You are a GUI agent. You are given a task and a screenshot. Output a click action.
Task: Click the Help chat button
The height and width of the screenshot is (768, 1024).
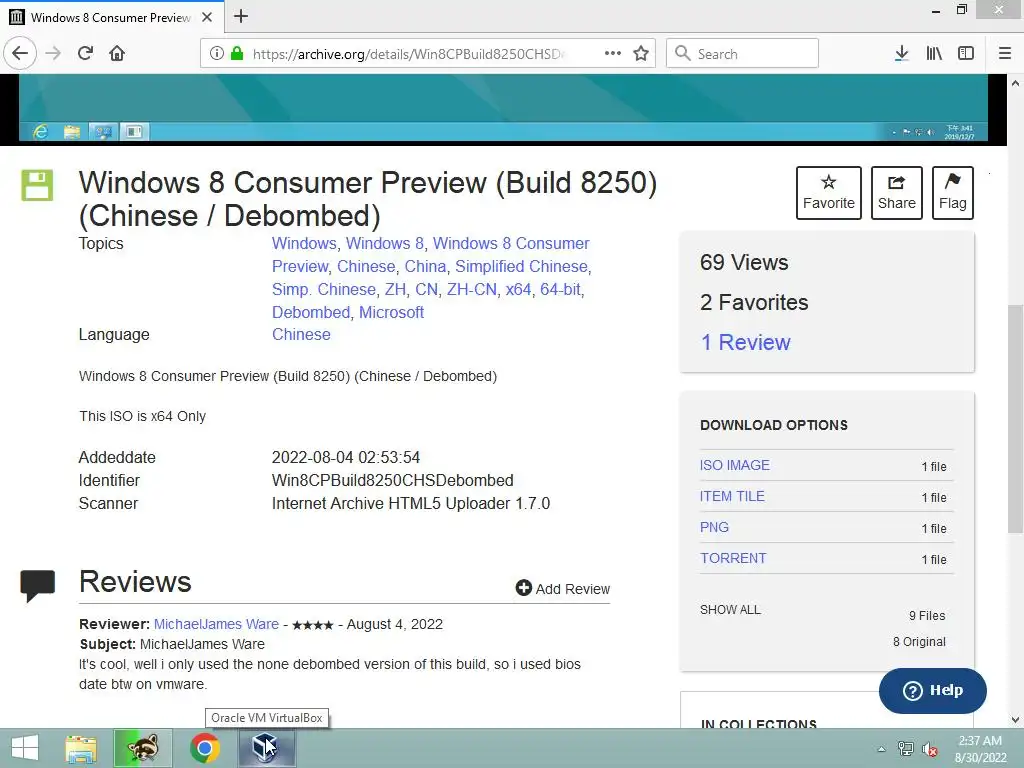pyautogui.click(x=933, y=690)
